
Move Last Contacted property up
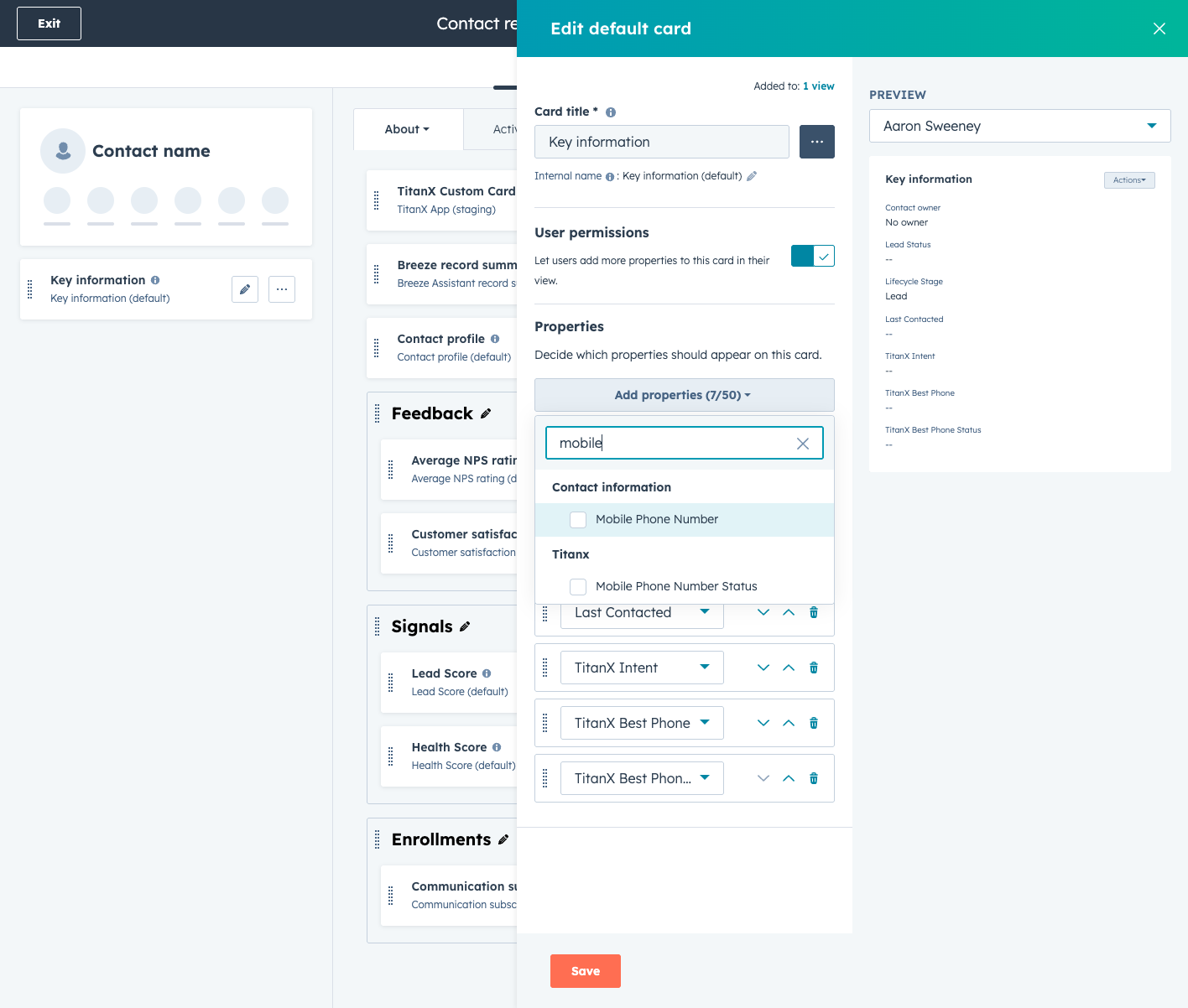click(x=789, y=612)
